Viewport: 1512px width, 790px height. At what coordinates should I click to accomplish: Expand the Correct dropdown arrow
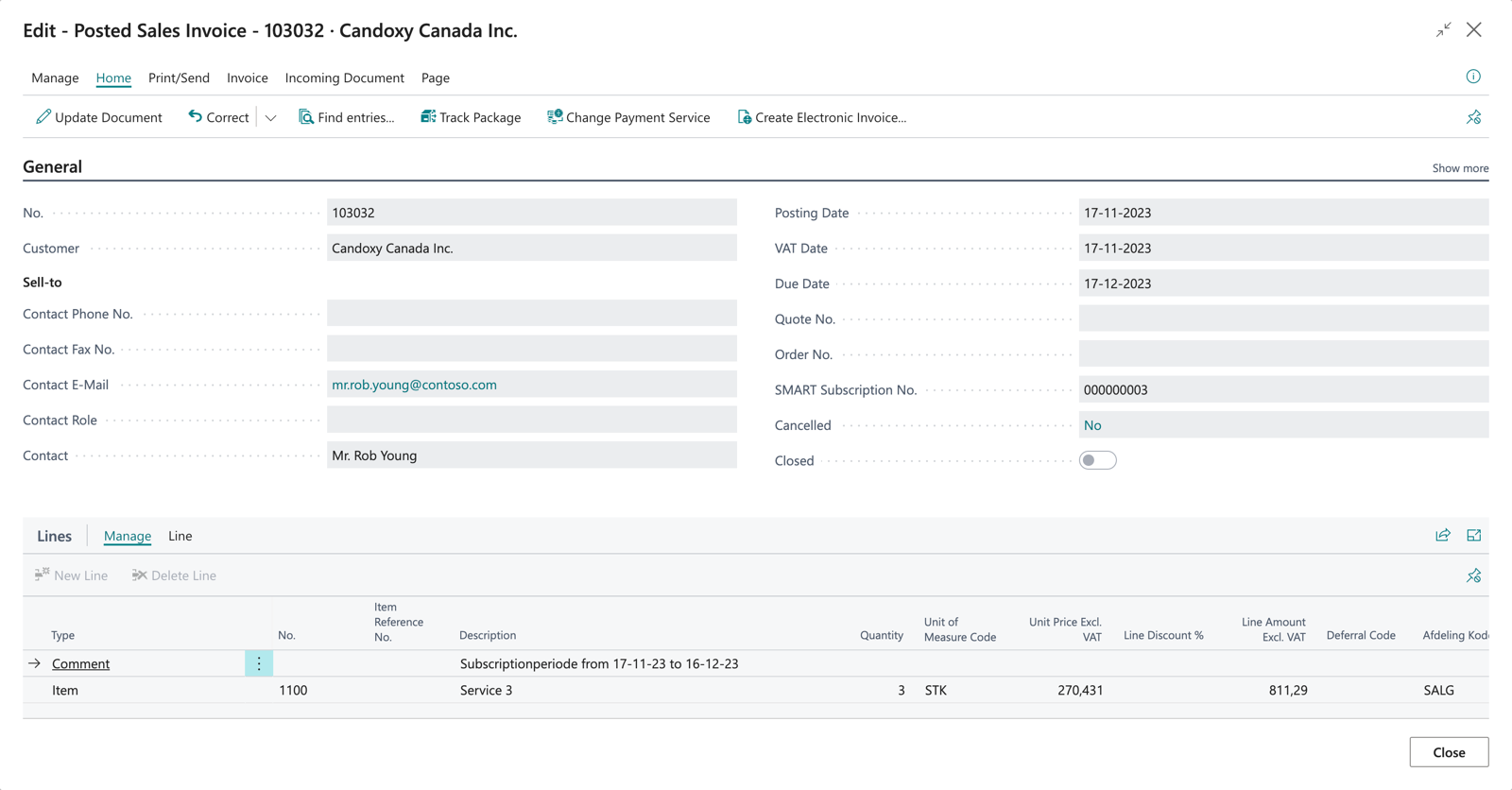click(x=271, y=118)
